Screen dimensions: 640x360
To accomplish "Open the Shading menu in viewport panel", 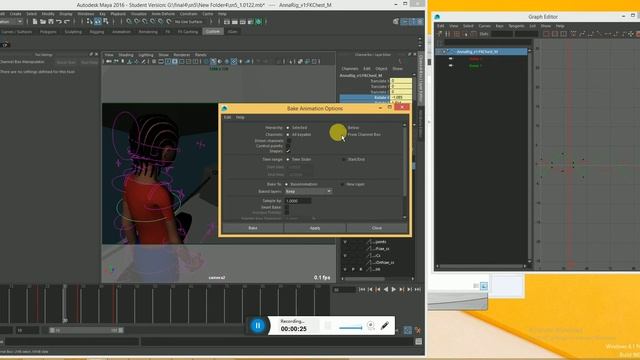I will click(126, 55).
